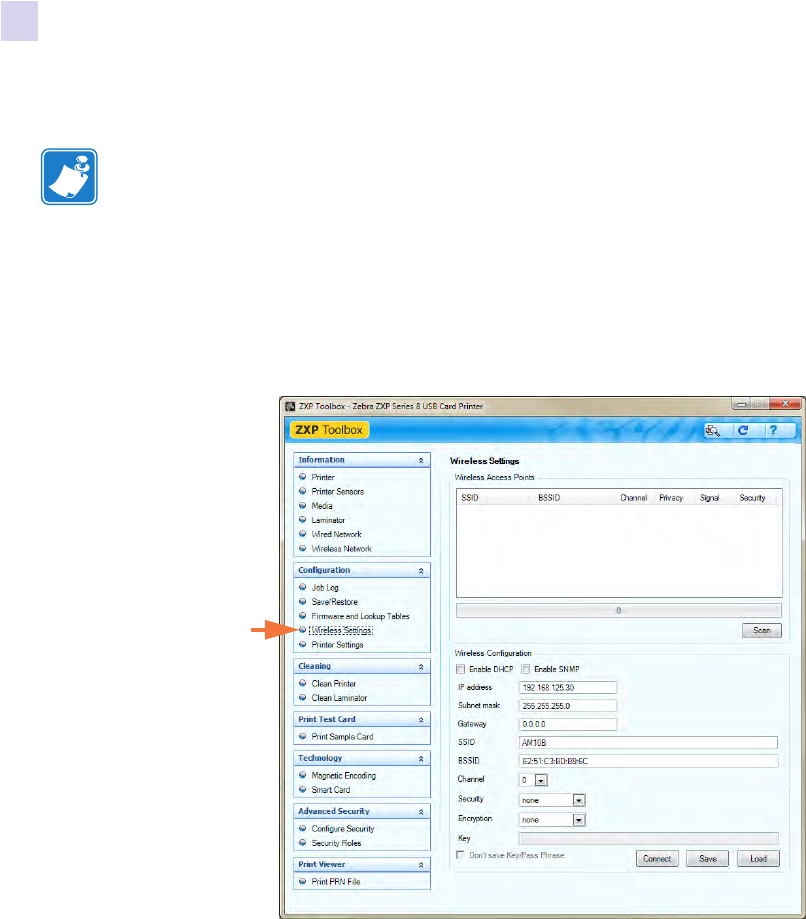Click the Gateway field
This screenshot has width=806, height=919.
tap(567, 724)
